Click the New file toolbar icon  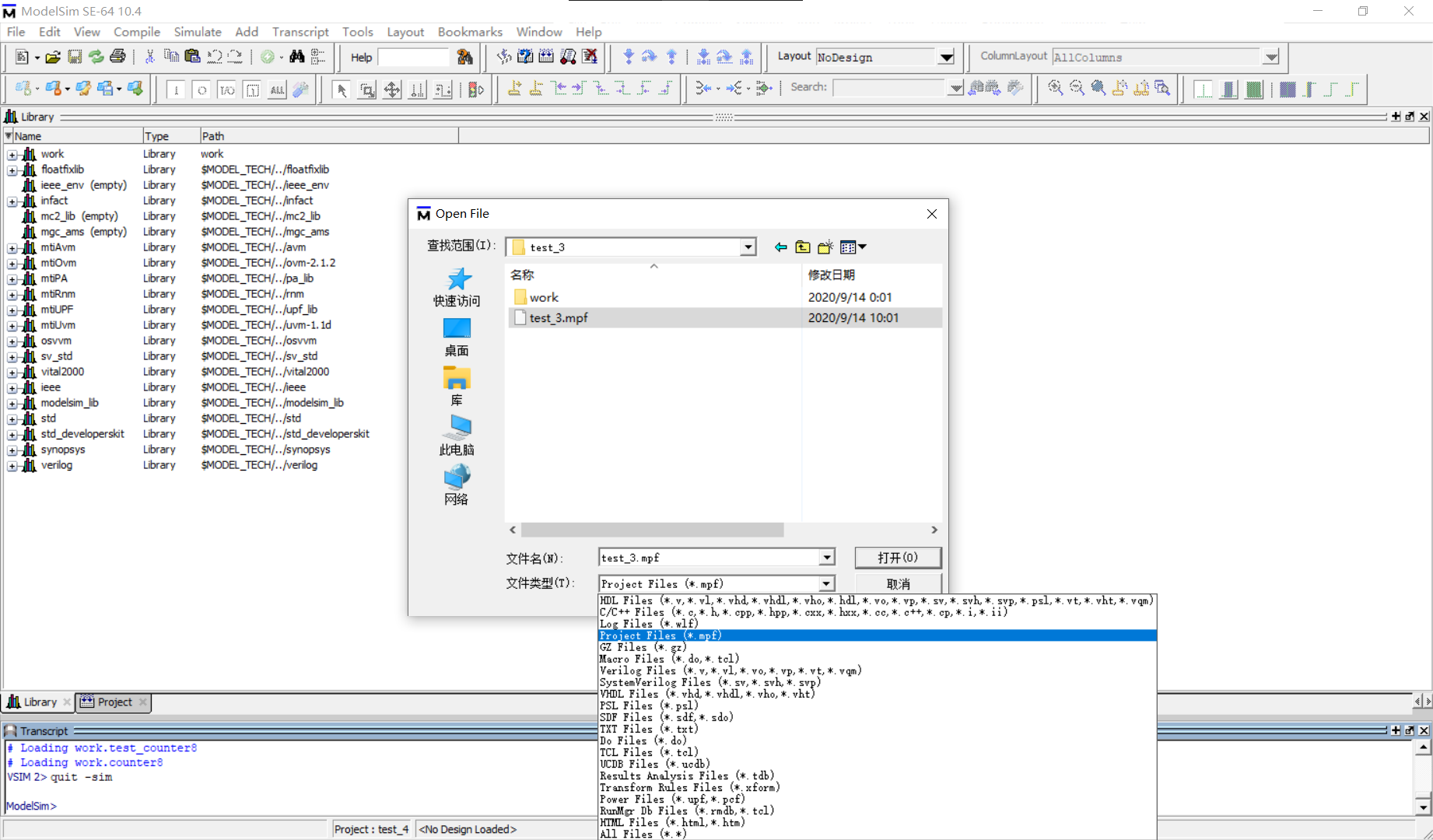coord(22,57)
